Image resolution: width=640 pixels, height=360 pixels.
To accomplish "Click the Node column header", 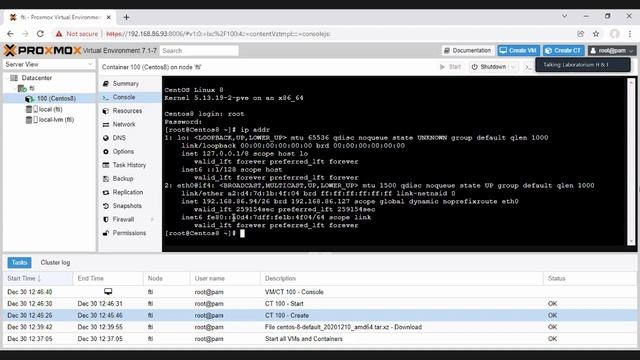I will (166, 278).
